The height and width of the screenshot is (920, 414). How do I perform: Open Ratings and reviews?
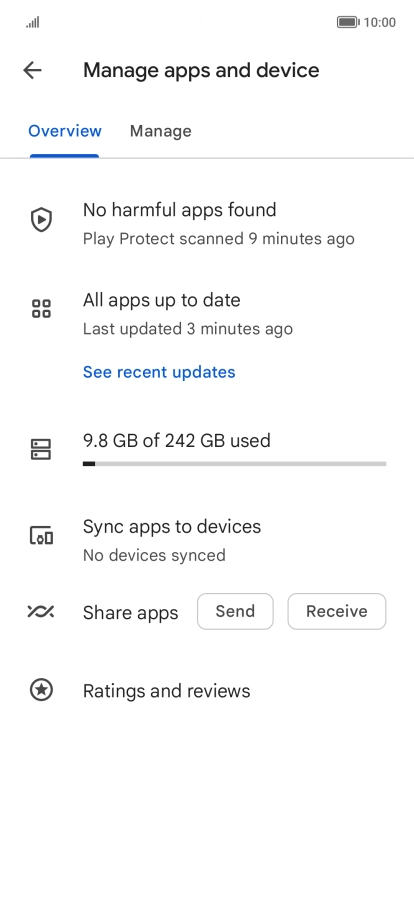click(x=207, y=691)
